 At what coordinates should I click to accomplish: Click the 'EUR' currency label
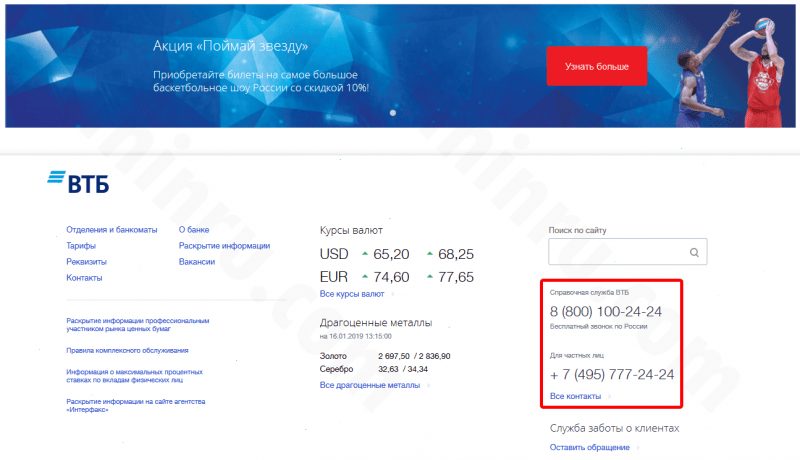334,277
